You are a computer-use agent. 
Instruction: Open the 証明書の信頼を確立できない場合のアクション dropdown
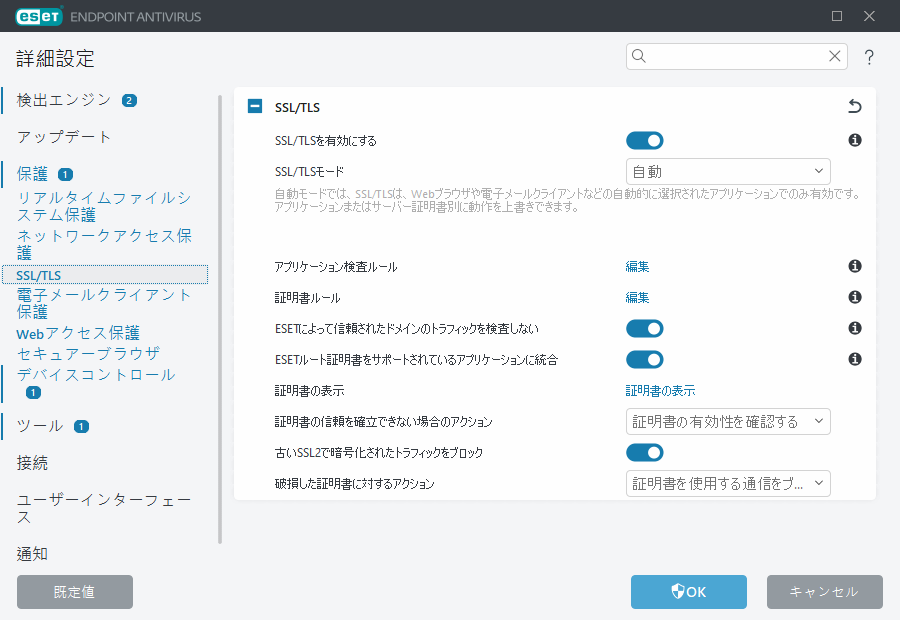(x=728, y=421)
